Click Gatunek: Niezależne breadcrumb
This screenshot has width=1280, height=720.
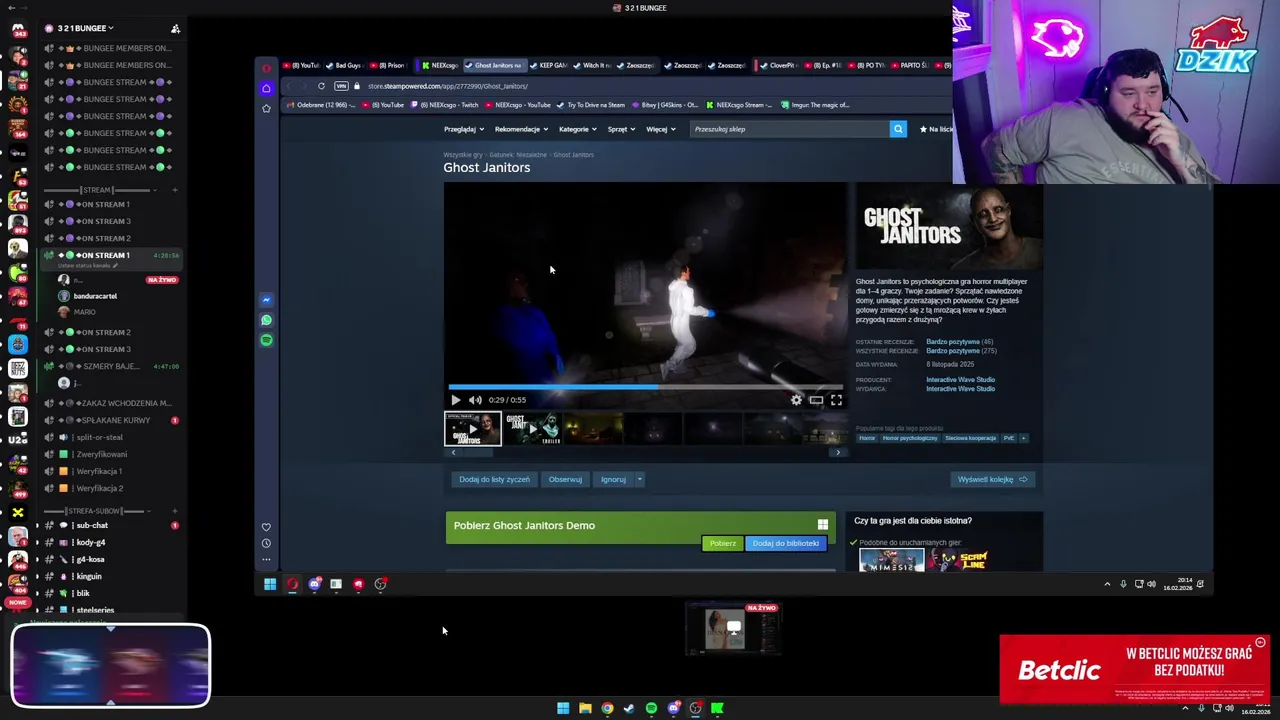[518, 155]
